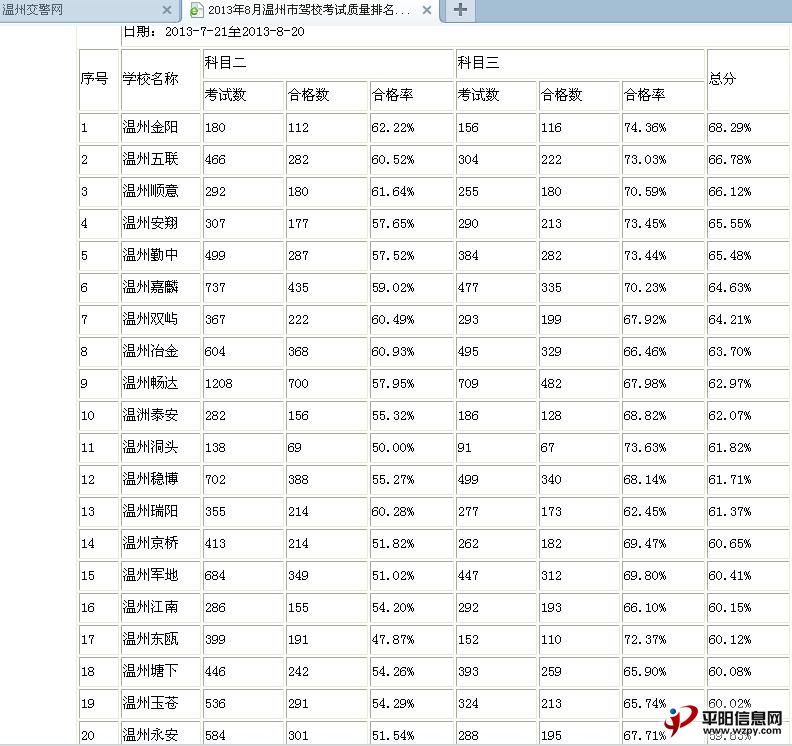Click the 61.64% pass rate for 温州顺意

pos(393,191)
